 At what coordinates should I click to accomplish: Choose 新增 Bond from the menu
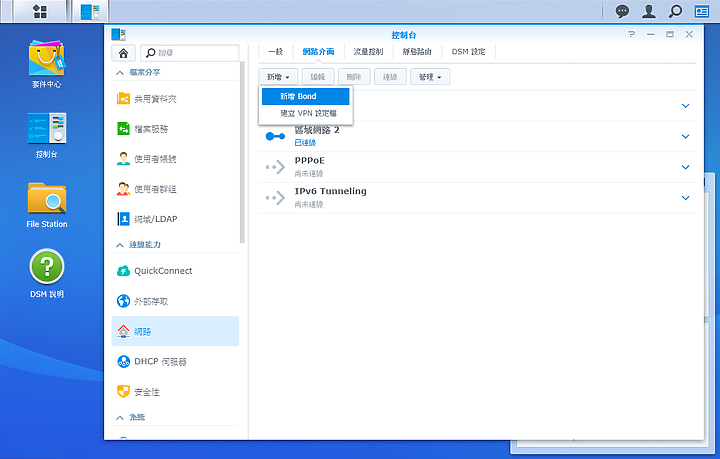coord(305,96)
